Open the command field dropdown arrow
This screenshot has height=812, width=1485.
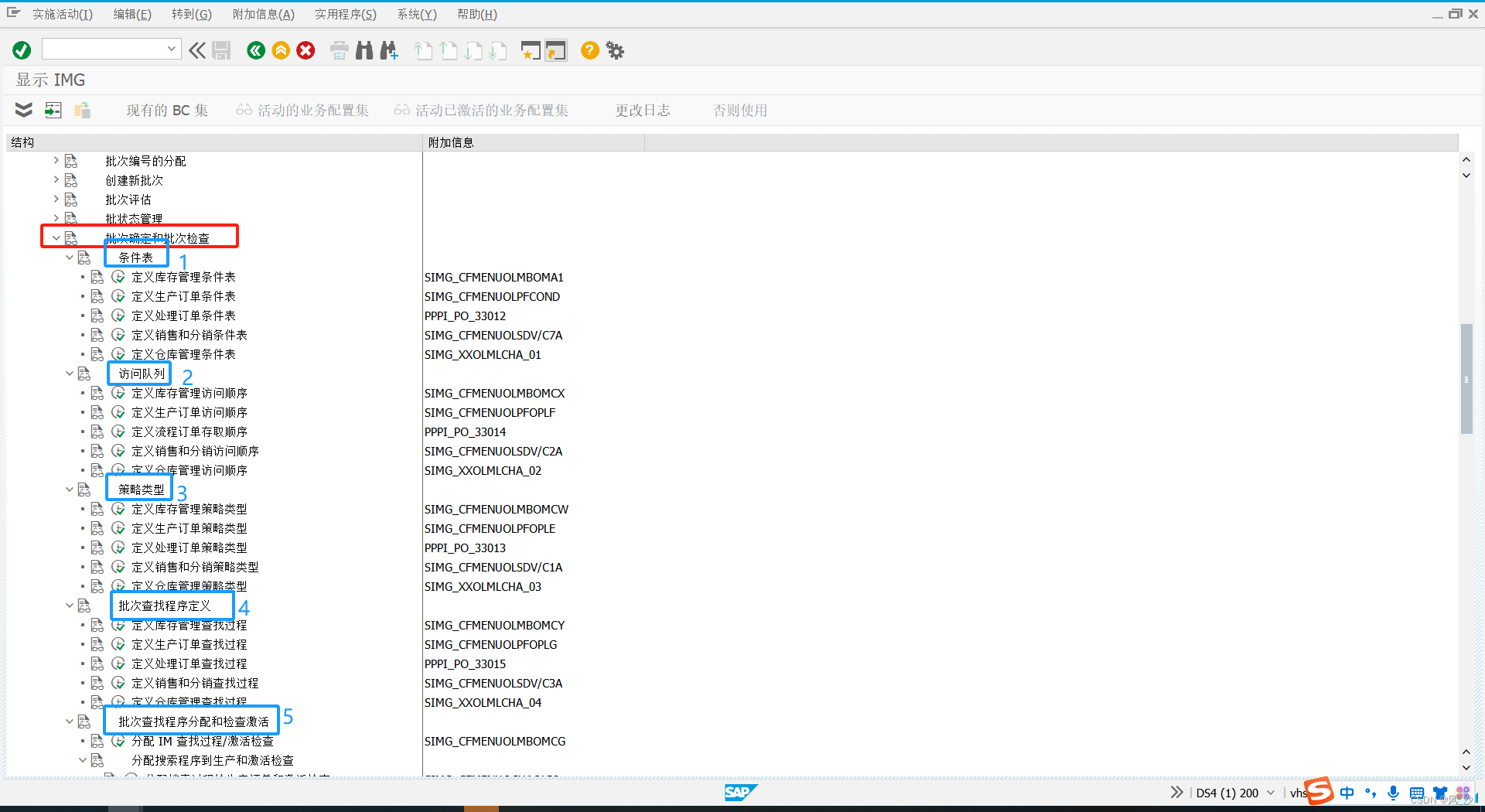tap(172, 49)
